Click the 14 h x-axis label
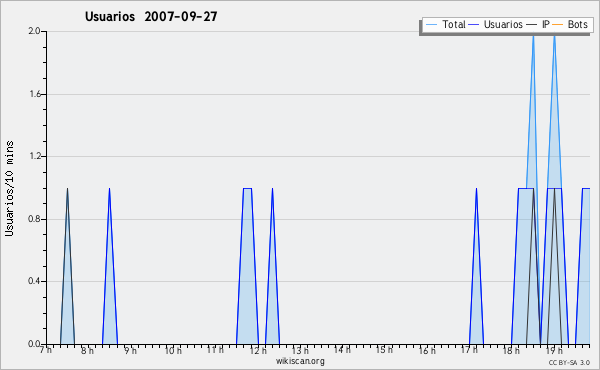 point(342,350)
